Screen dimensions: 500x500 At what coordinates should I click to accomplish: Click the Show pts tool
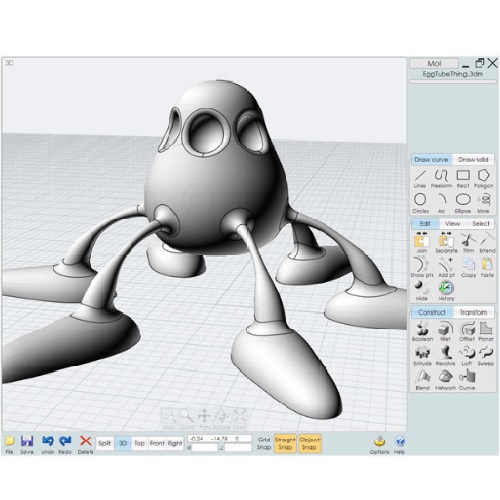pyautogui.click(x=422, y=267)
